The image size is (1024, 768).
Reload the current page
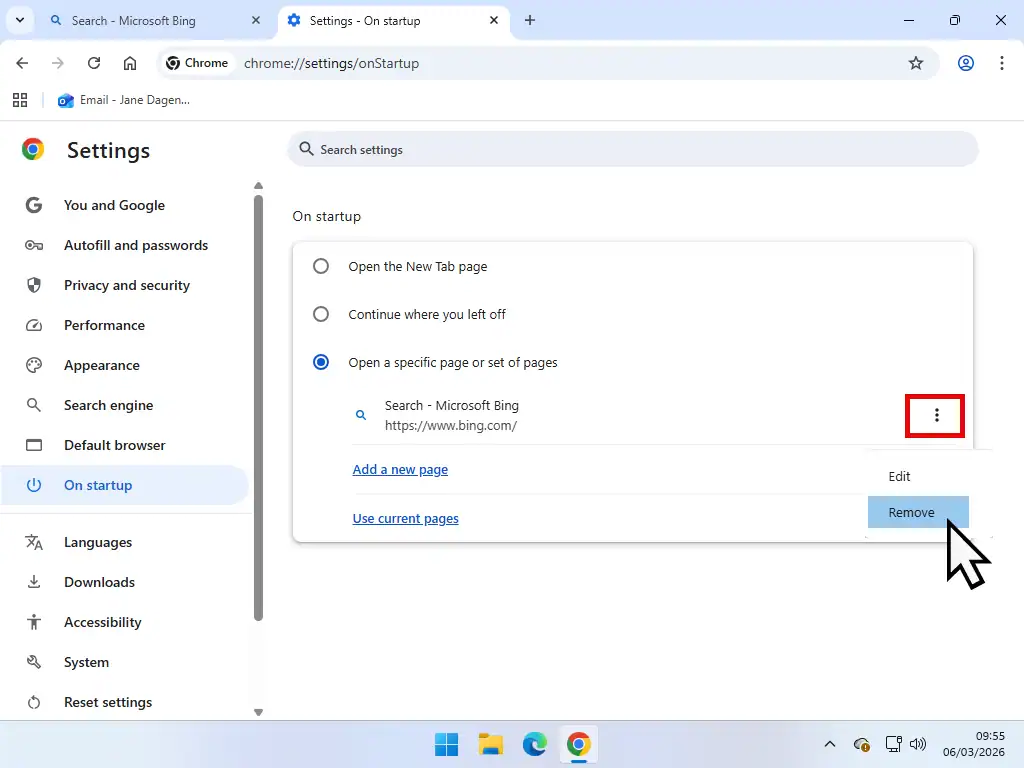(x=94, y=62)
